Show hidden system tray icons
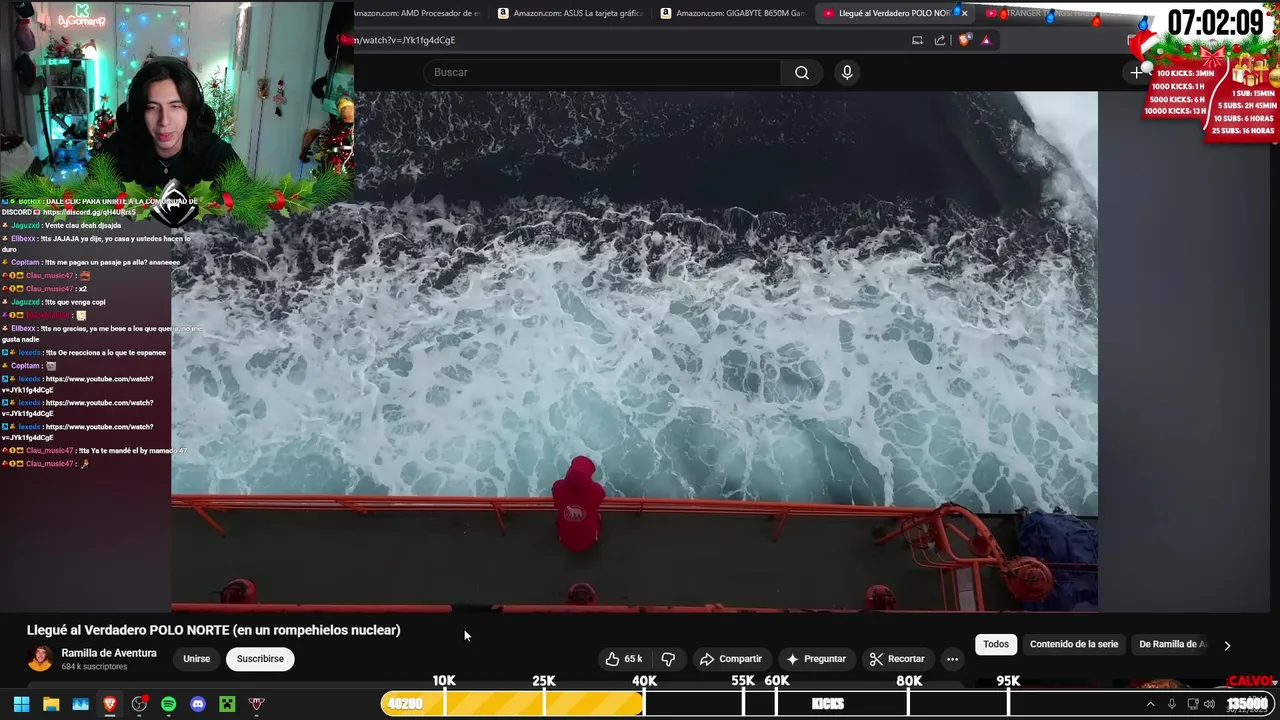This screenshot has height=720, width=1280. (x=1150, y=704)
